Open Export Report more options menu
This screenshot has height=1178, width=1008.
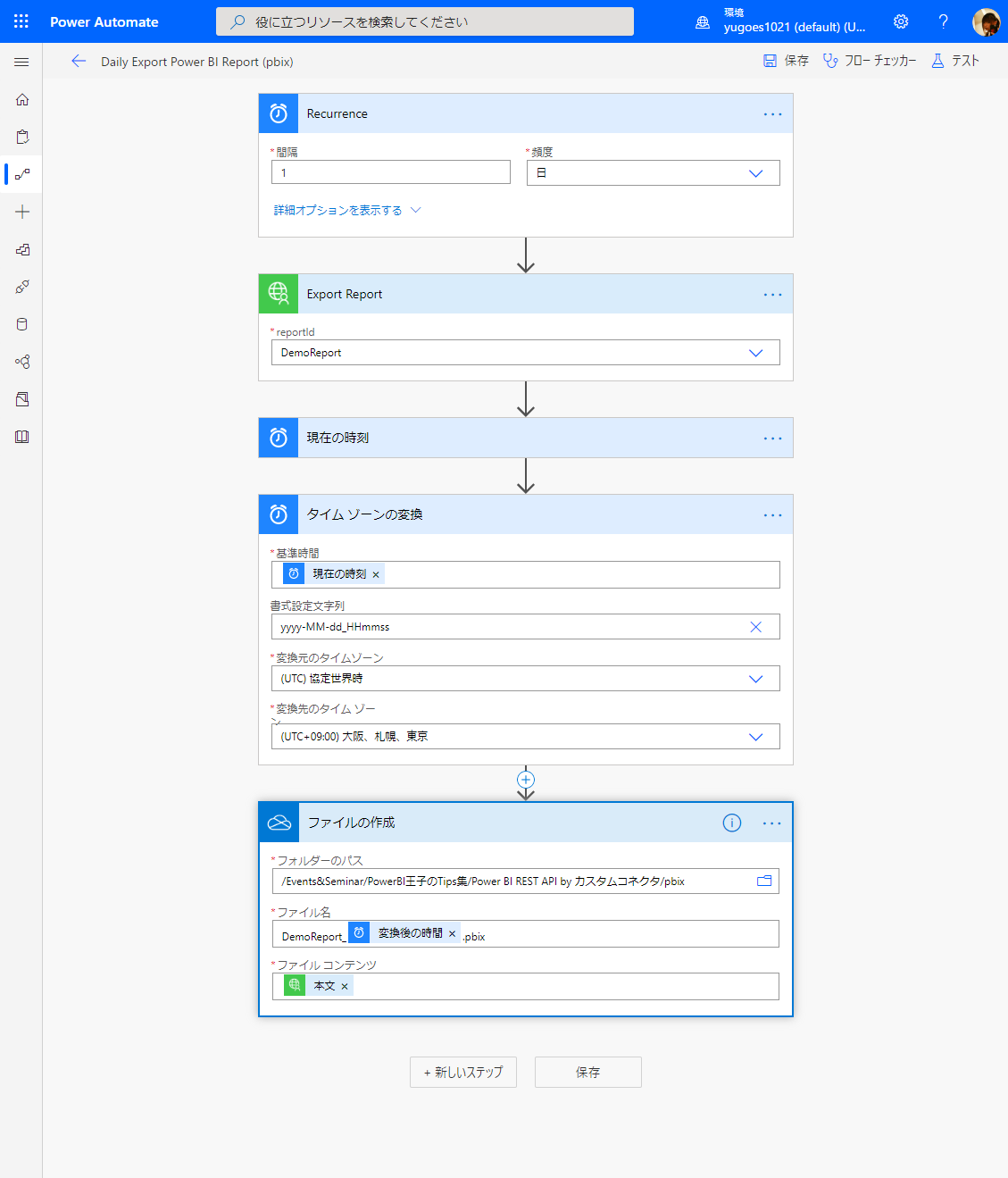click(x=772, y=295)
